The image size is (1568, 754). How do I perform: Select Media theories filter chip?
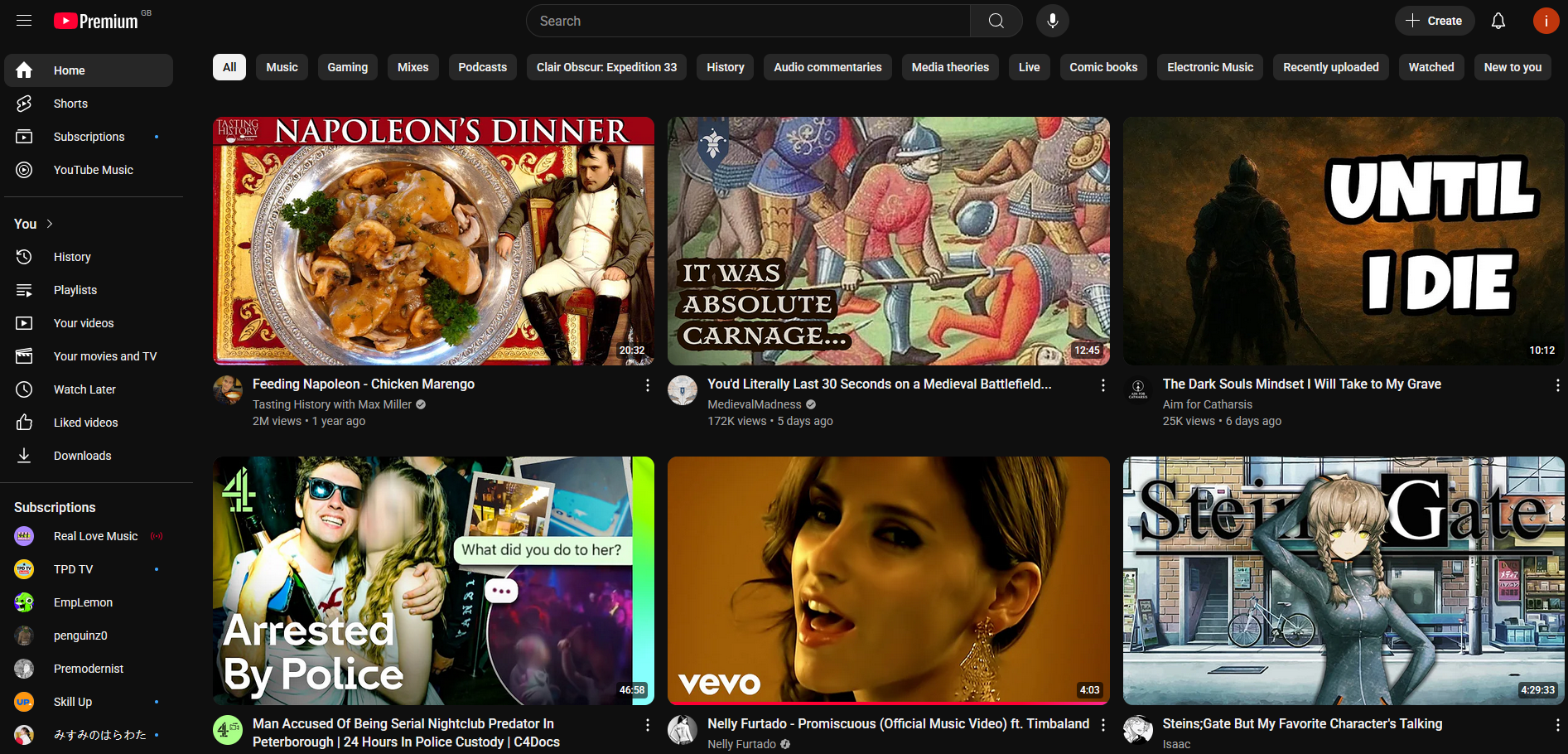pos(950,67)
